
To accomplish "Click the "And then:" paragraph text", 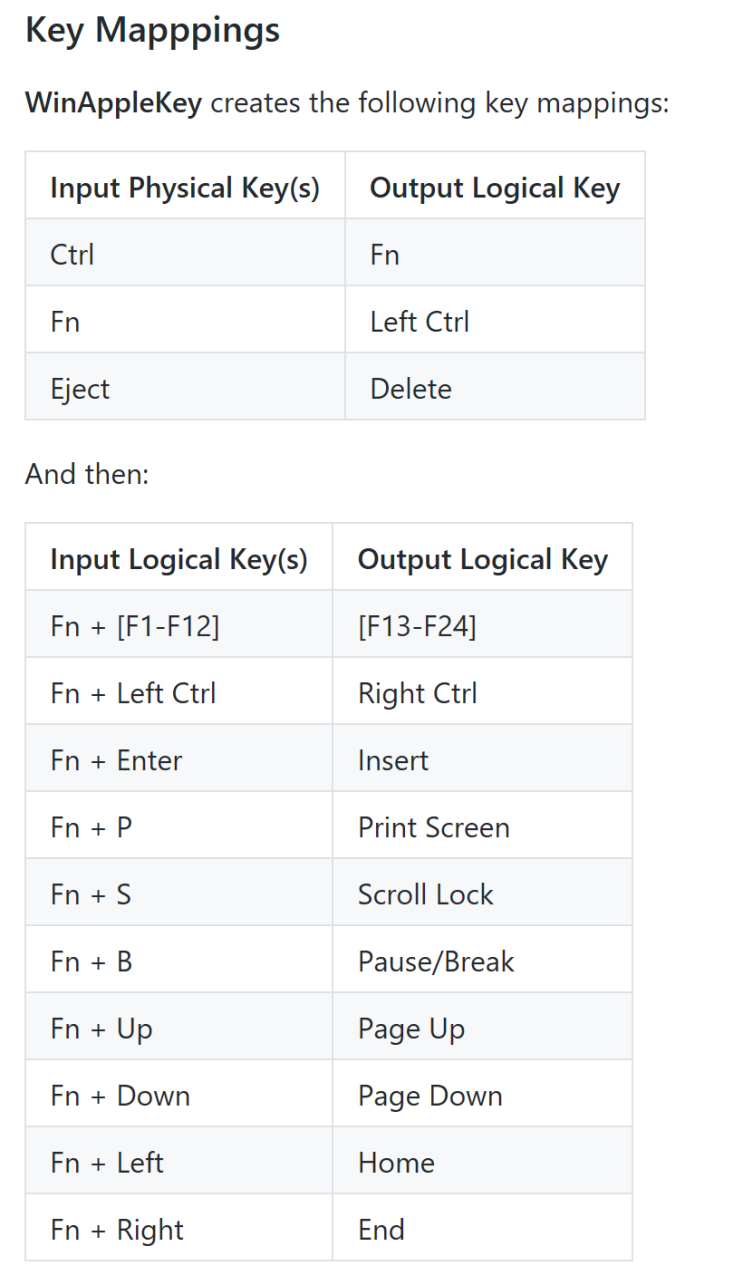I will [x=87, y=474].
